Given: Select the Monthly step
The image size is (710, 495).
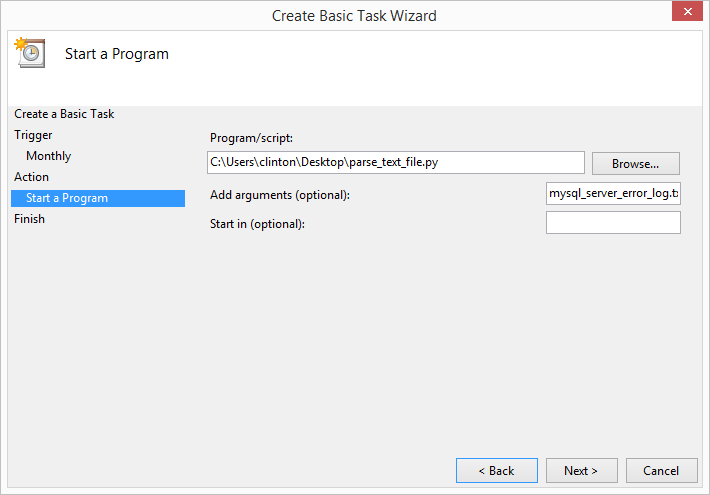Looking at the screenshot, I should [48, 156].
